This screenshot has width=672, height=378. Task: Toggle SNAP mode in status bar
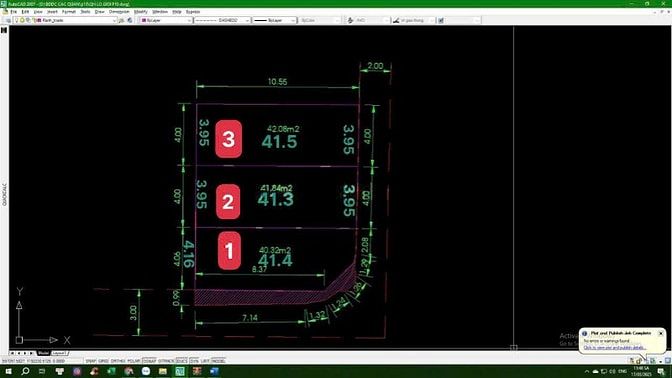coord(91,361)
